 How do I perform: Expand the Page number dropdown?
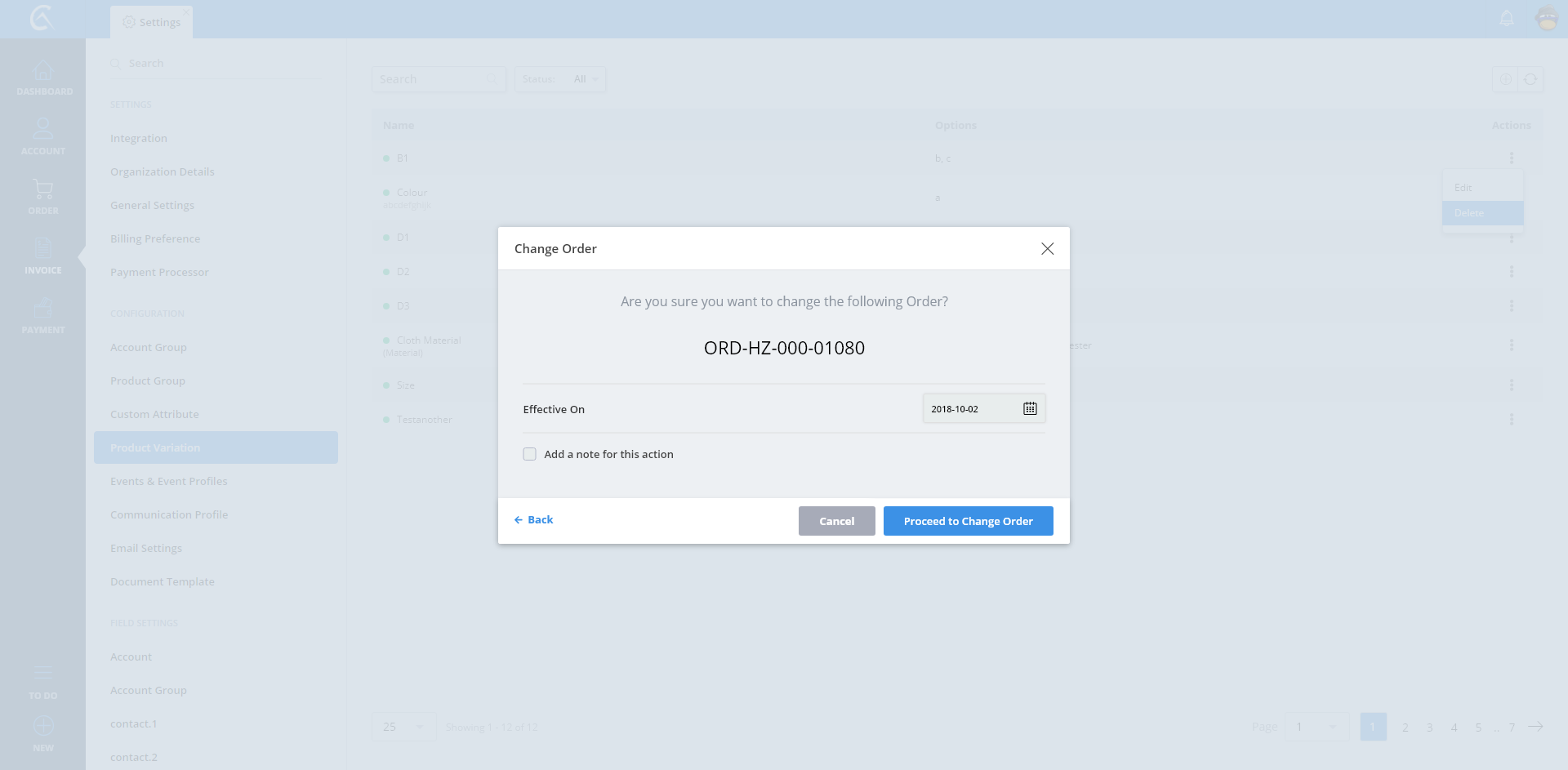point(1315,727)
